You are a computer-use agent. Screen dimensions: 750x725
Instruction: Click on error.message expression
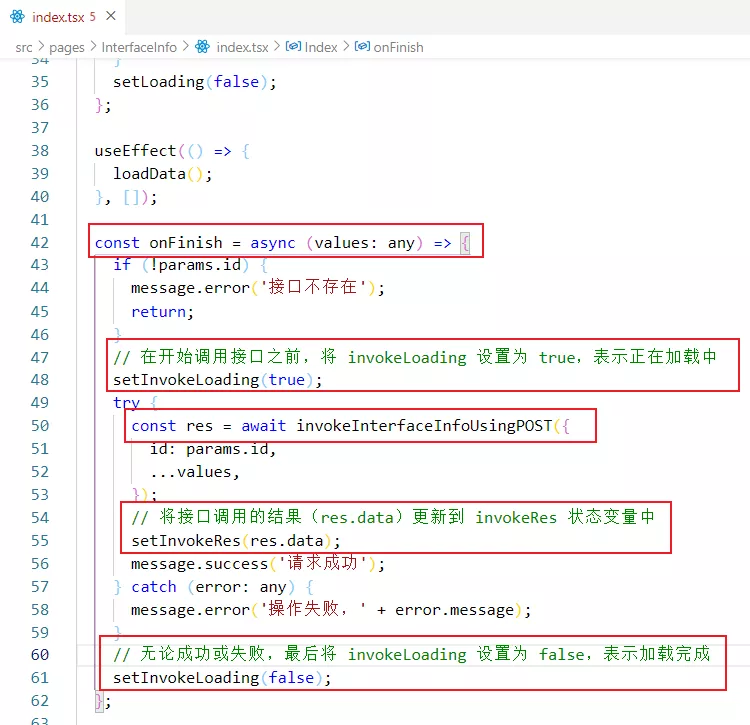pos(454,610)
